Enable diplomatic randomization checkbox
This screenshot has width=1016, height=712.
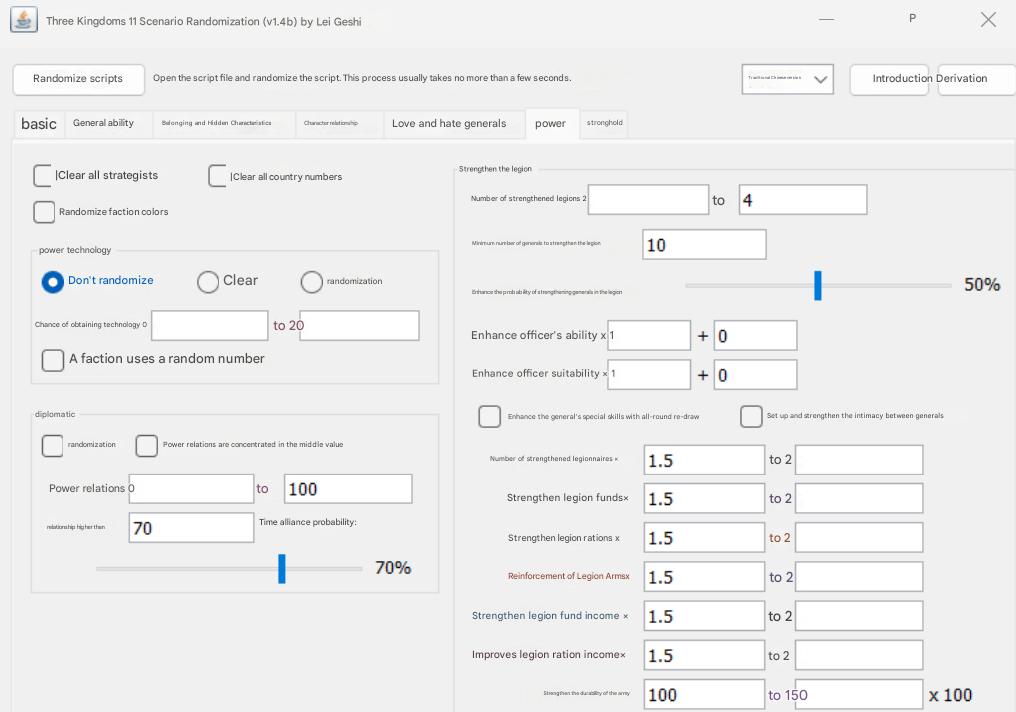[52, 446]
